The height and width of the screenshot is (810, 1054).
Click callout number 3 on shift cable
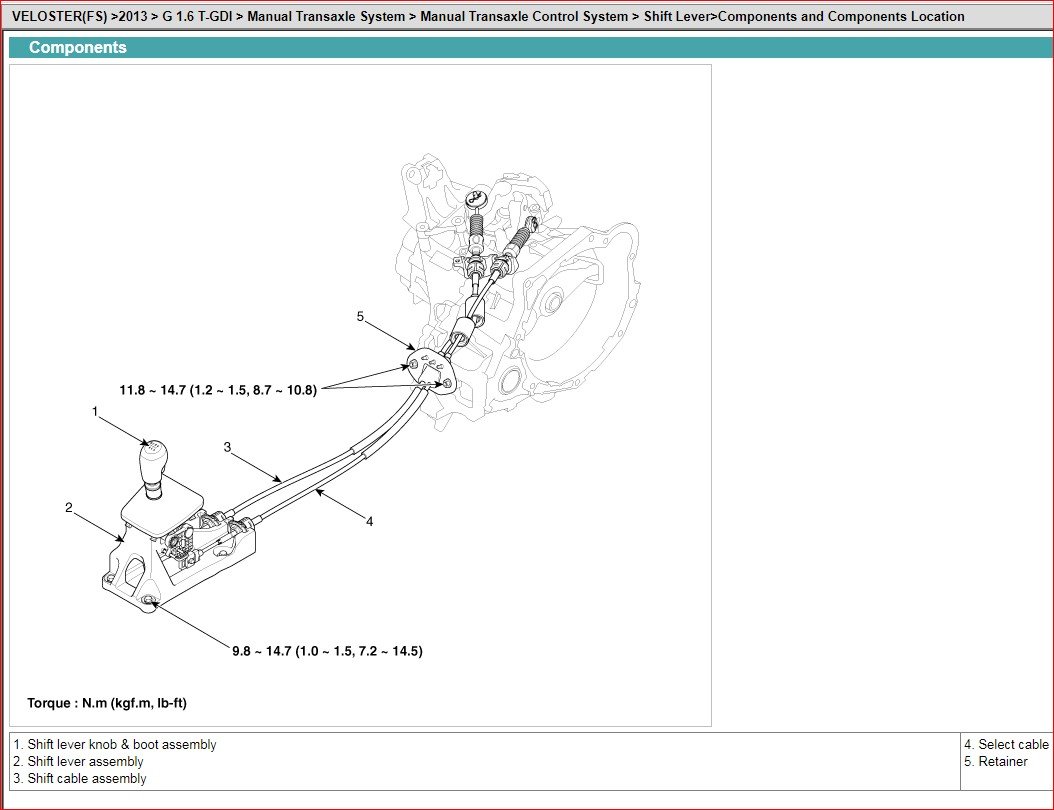pyautogui.click(x=227, y=447)
